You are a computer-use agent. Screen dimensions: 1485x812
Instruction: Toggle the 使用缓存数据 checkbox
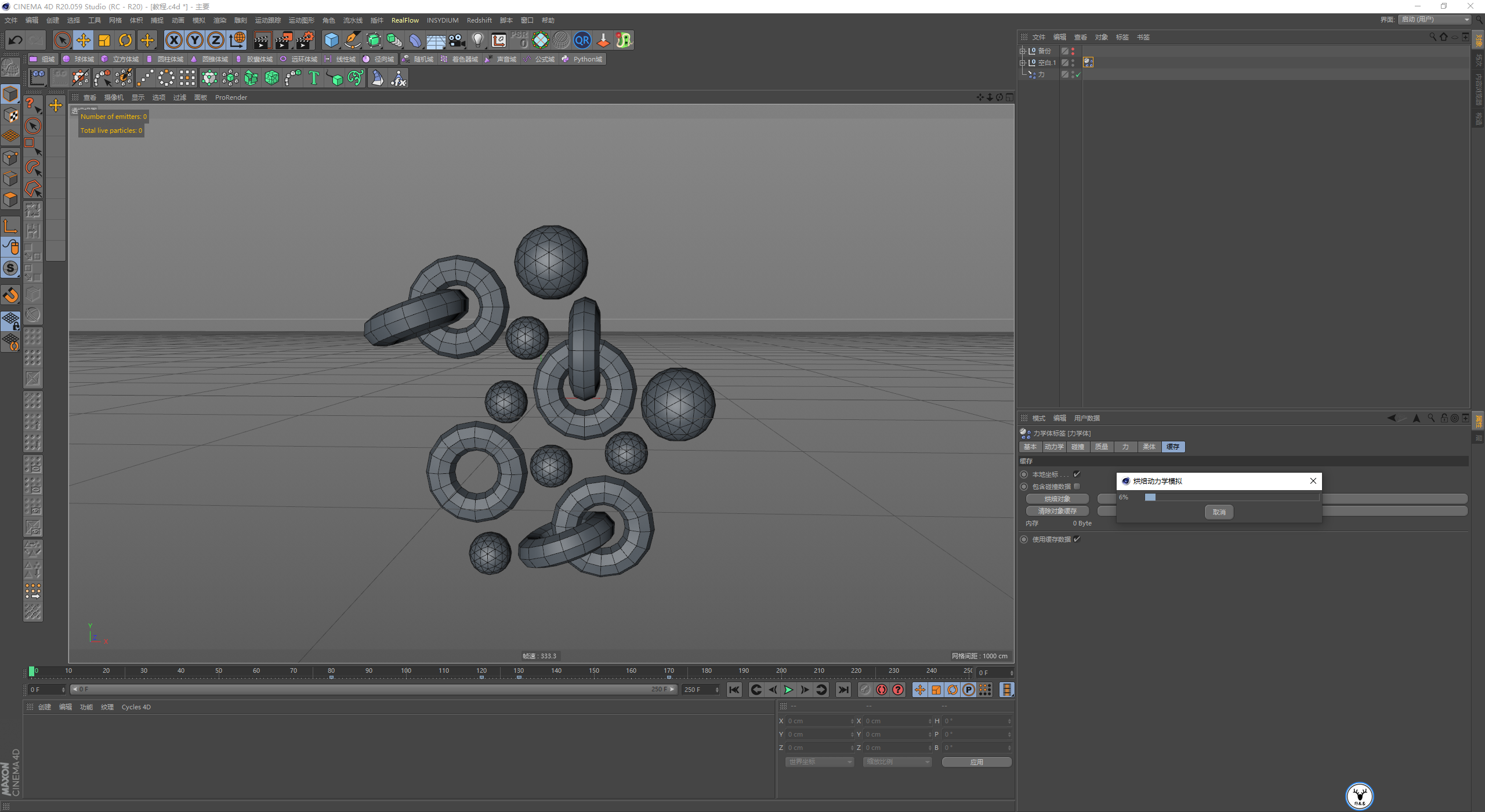point(1077,539)
